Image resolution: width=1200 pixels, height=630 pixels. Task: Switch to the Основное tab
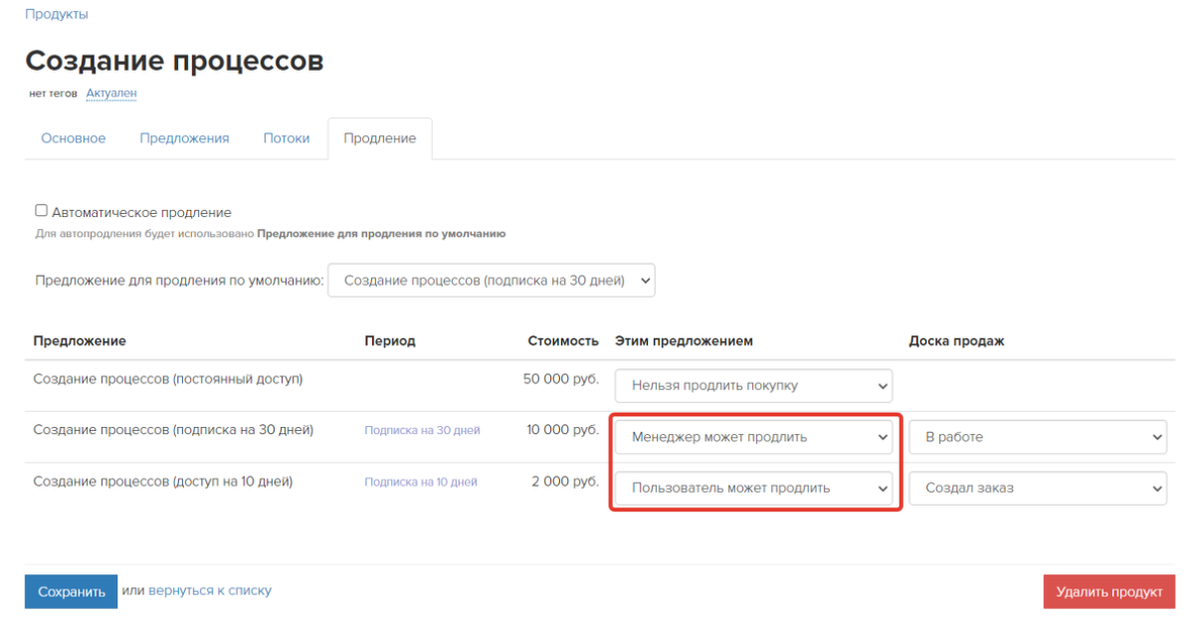click(73, 138)
